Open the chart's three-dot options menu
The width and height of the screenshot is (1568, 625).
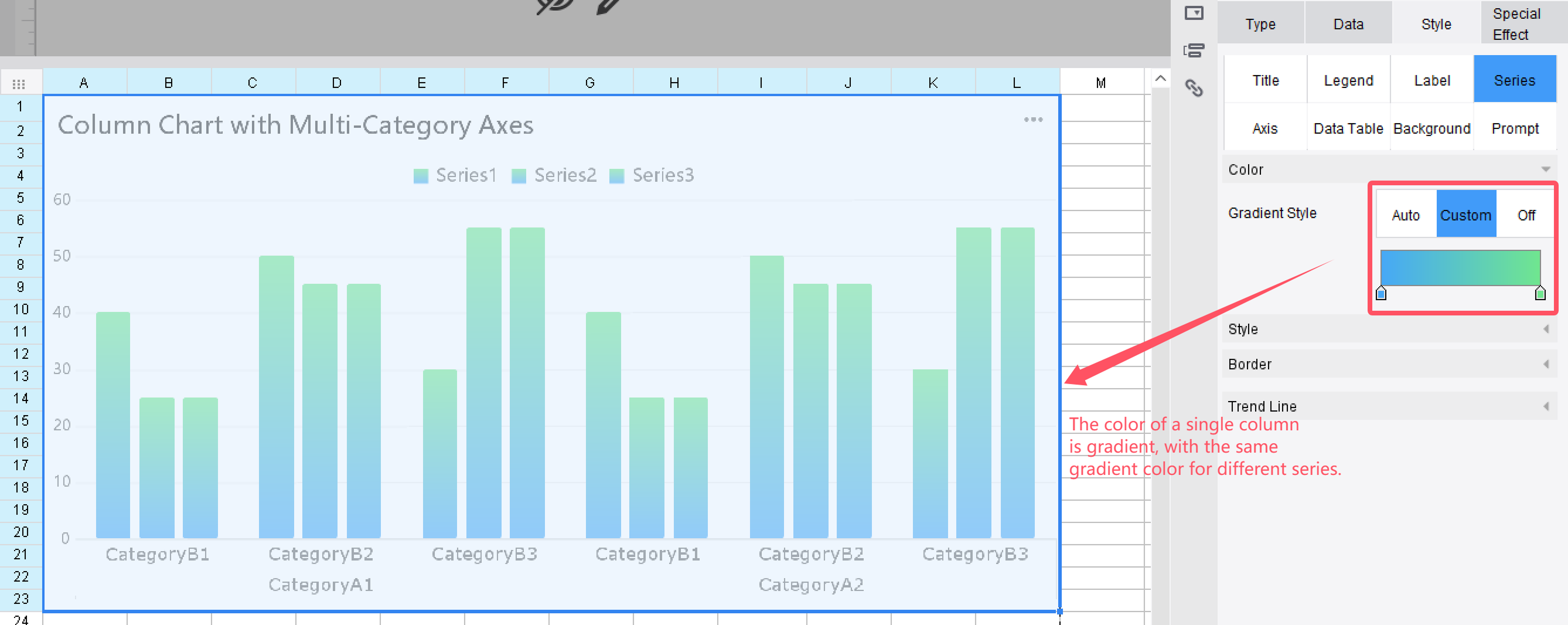click(1033, 120)
